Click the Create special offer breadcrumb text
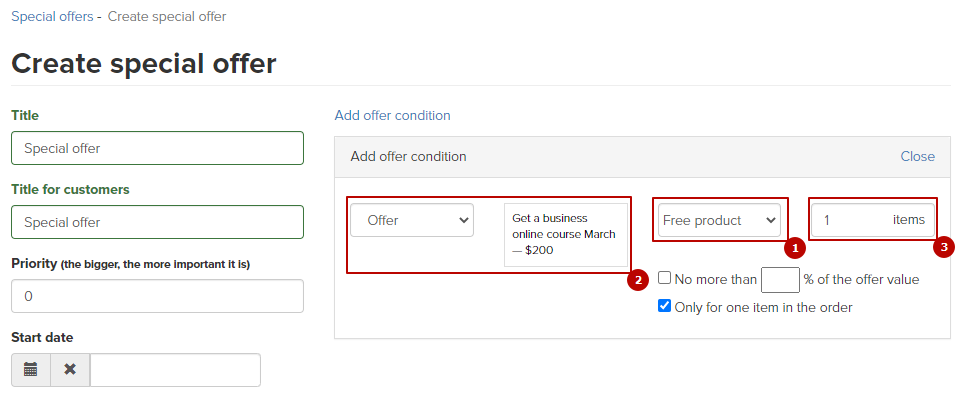 coord(167,17)
